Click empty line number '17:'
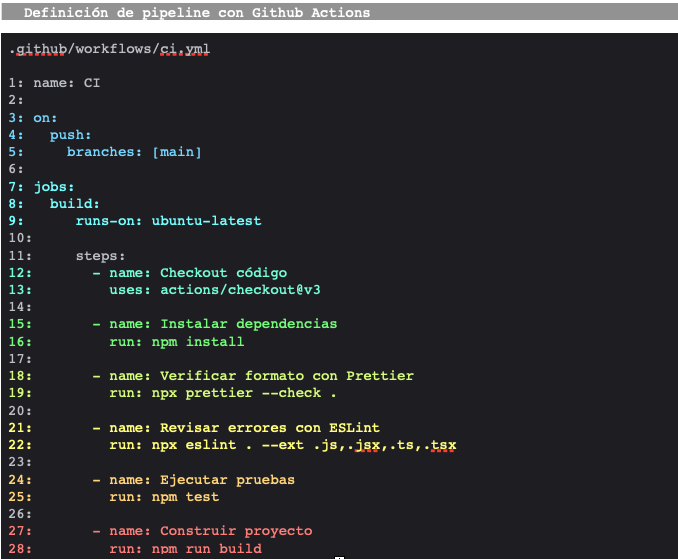Screen dimensions: 678x559 click(x=20, y=358)
